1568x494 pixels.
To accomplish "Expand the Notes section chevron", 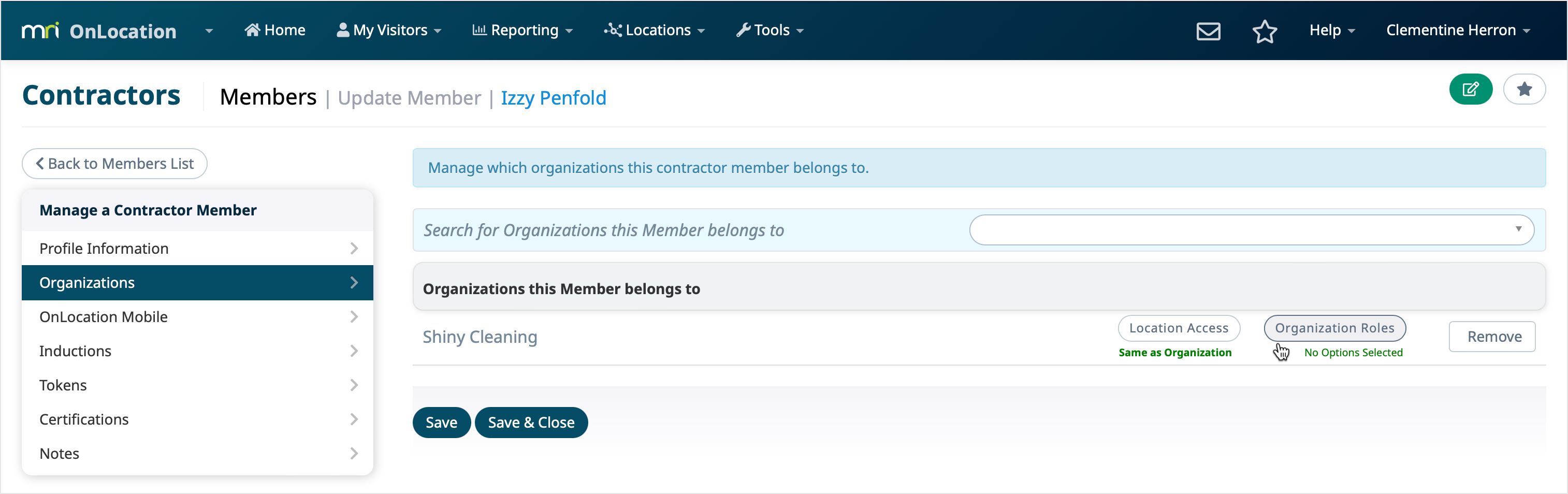I will point(354,453).
